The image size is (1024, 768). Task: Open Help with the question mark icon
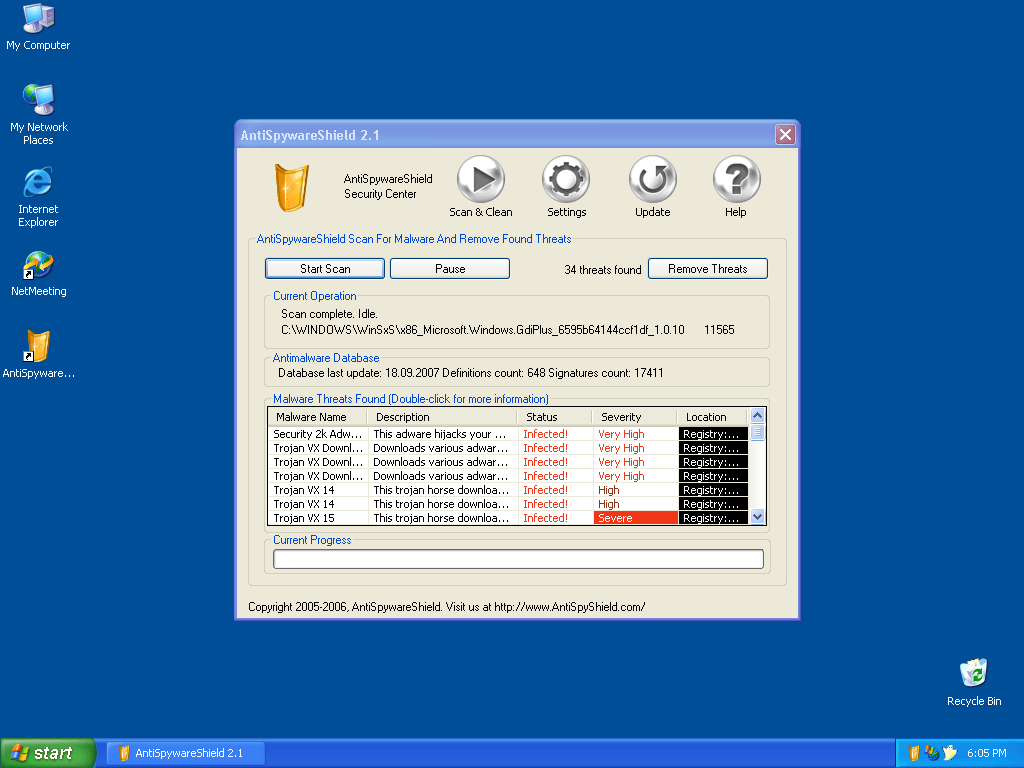[736, 179]
